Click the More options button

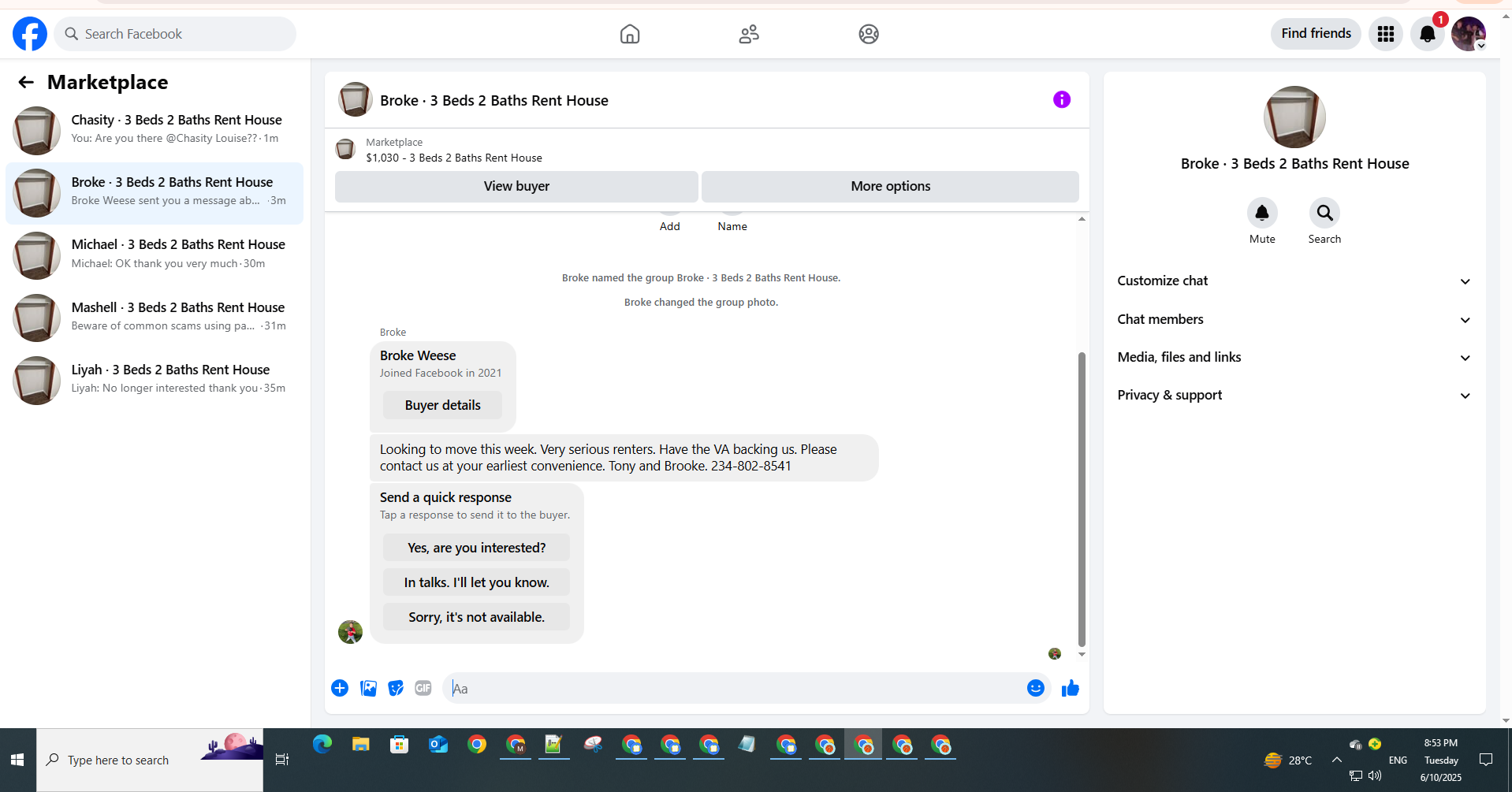pos(890,186)
